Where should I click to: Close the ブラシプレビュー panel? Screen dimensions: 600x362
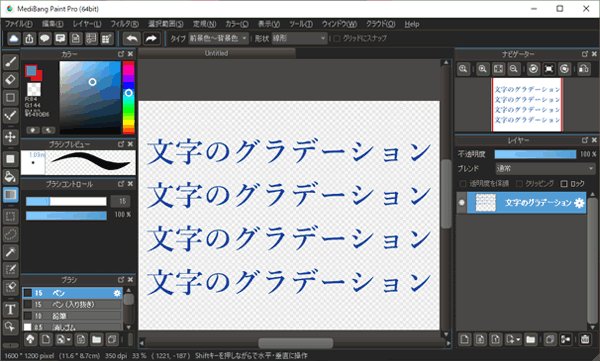pos(130,144)
